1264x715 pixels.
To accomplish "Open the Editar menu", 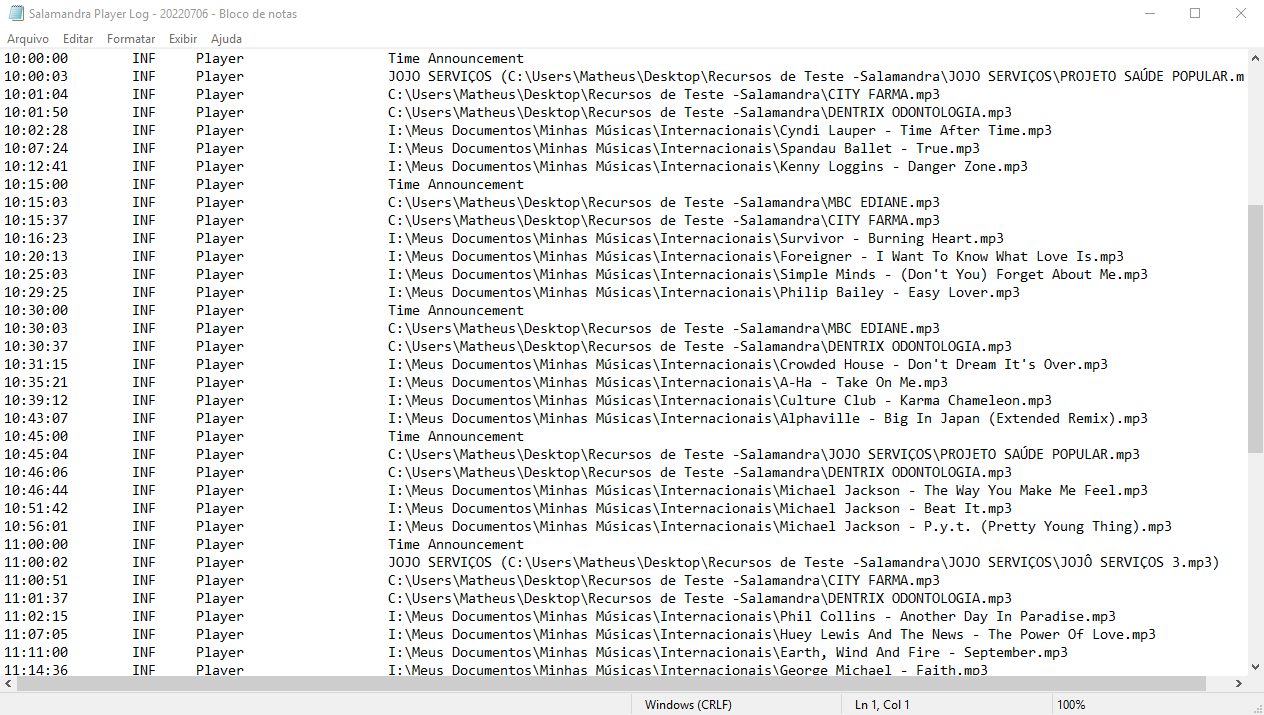I will [78, 39].
